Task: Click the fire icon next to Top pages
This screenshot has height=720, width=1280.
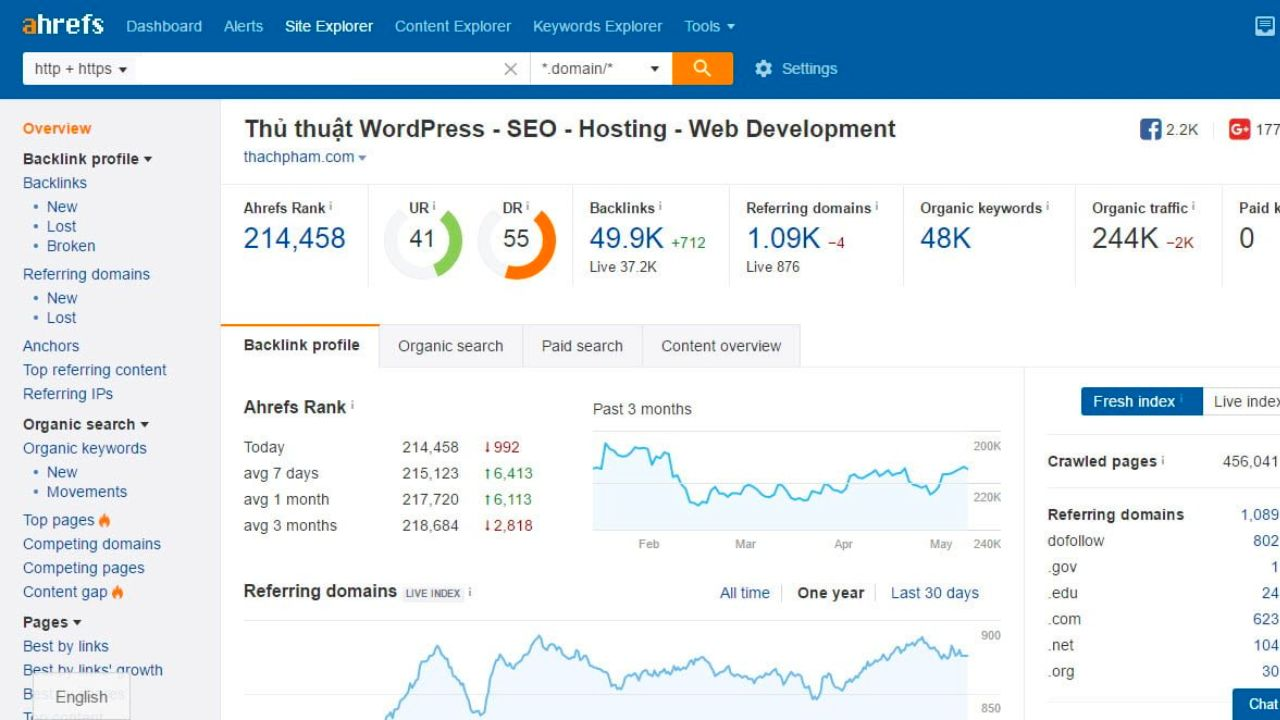Action: 105,520
